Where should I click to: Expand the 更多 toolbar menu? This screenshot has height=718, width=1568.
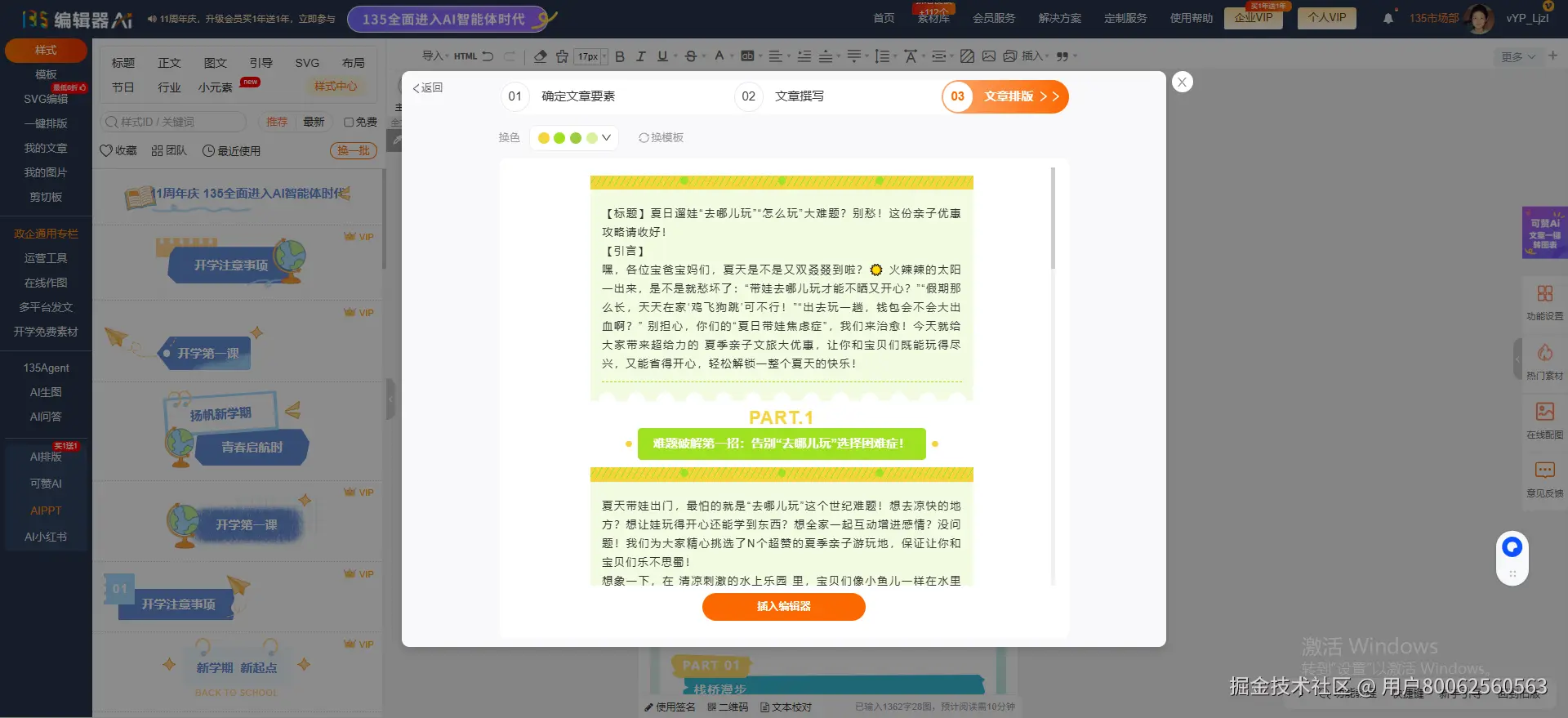(1518, 56)
